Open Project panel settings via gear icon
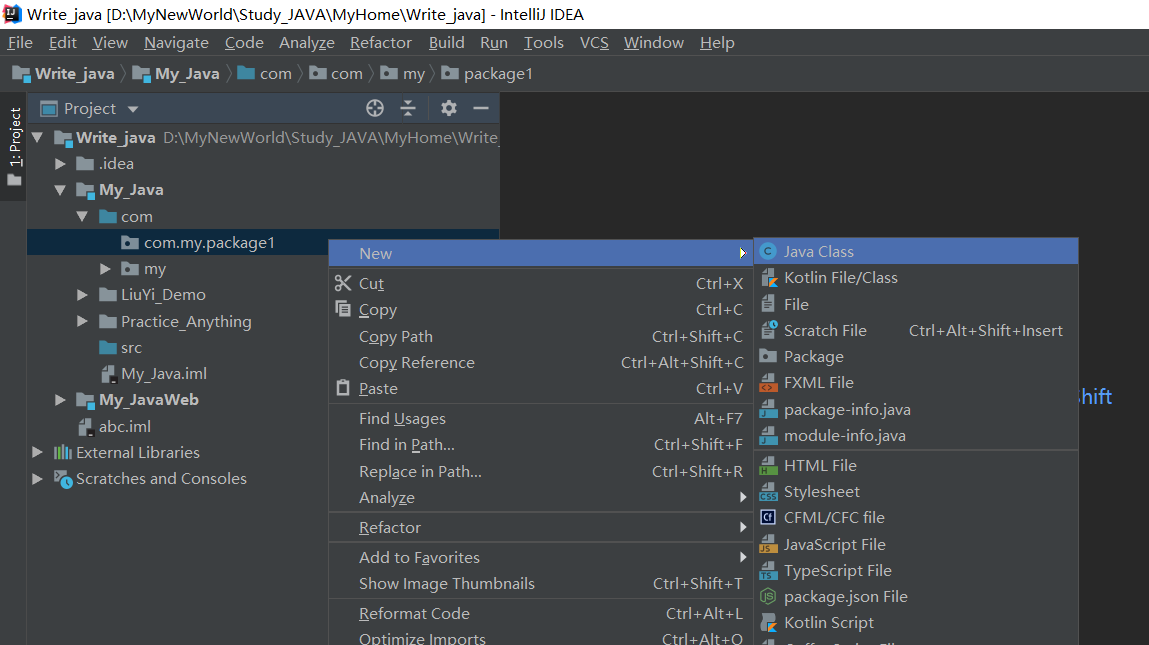Viewport: 1149px width, 645px height. [447, 108]
